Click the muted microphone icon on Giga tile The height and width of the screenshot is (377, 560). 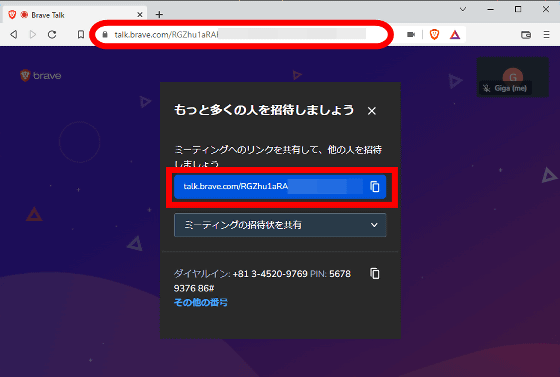tap(486, 88)
